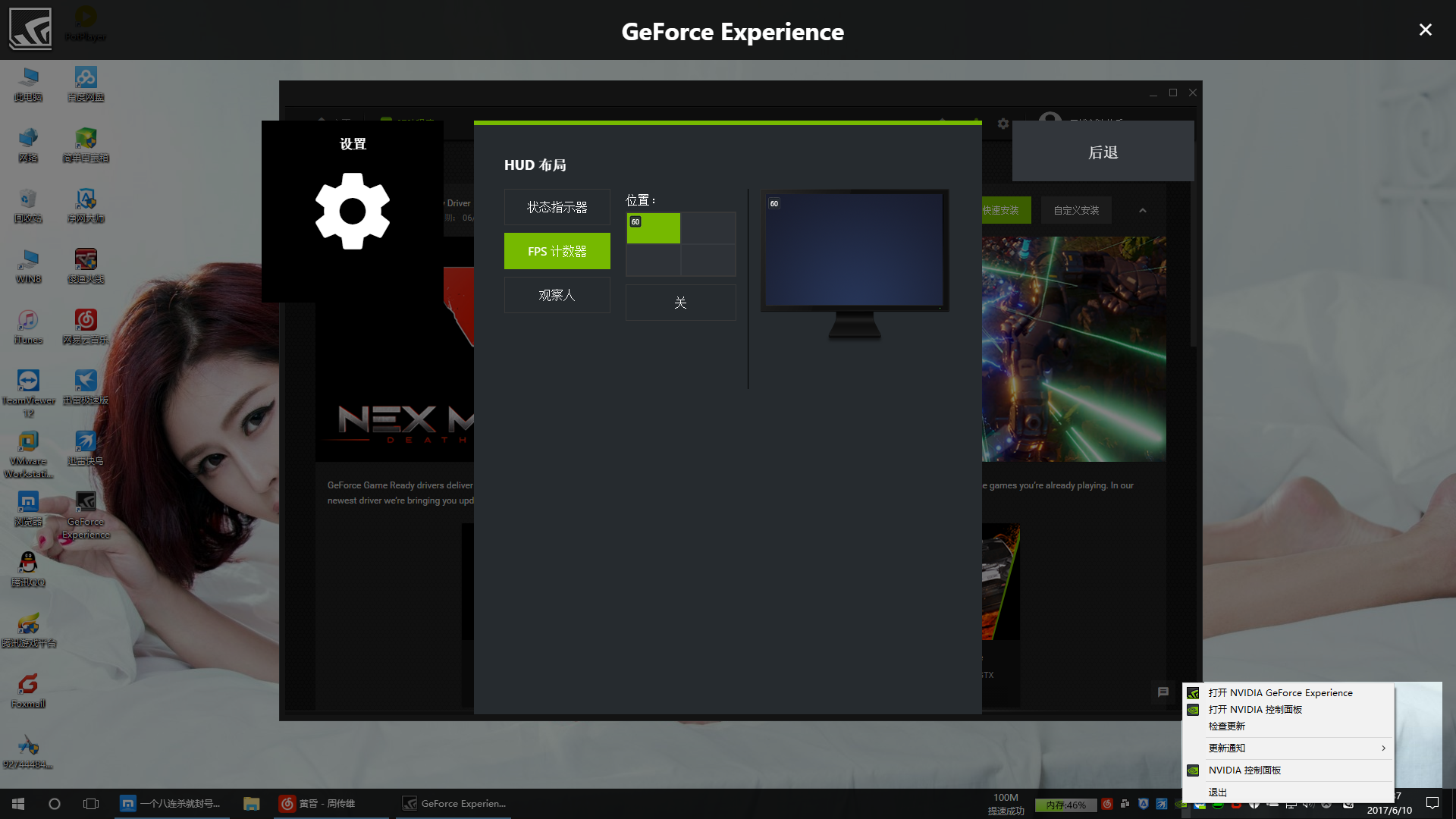Open the 停网大师 desktop icon
This screenshot has height=819, width=1456.
[x=86, y=206]
